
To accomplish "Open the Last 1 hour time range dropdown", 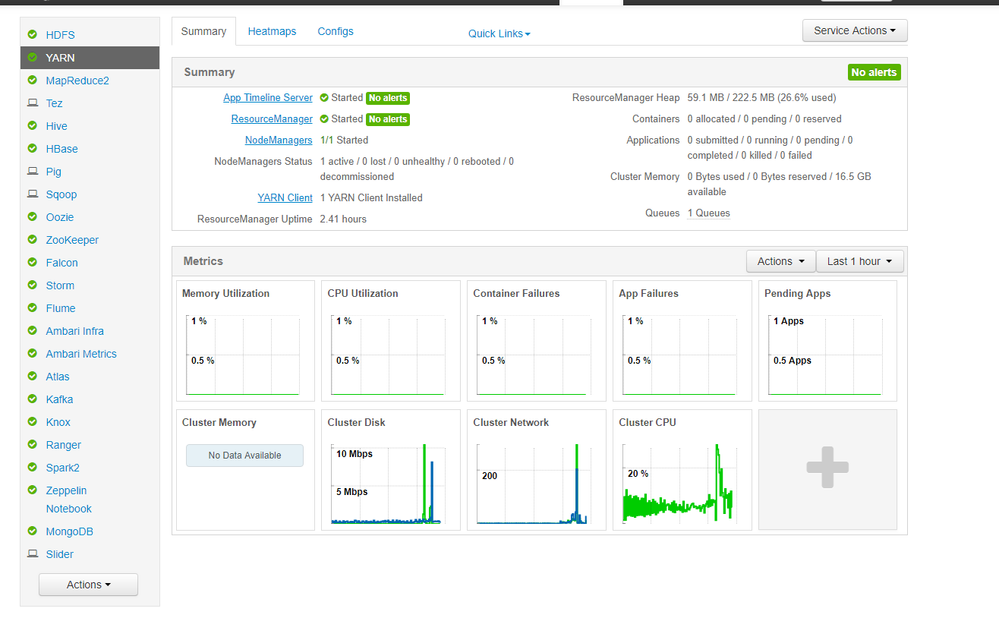I will [x=859, y=261].
